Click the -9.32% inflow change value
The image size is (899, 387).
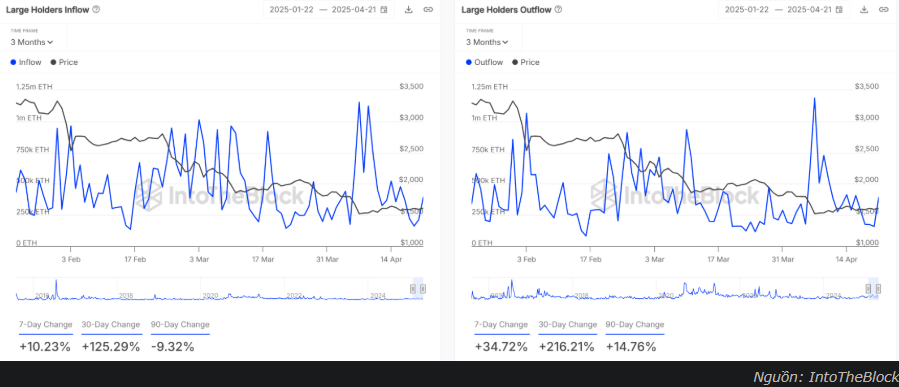pos(172,347)
